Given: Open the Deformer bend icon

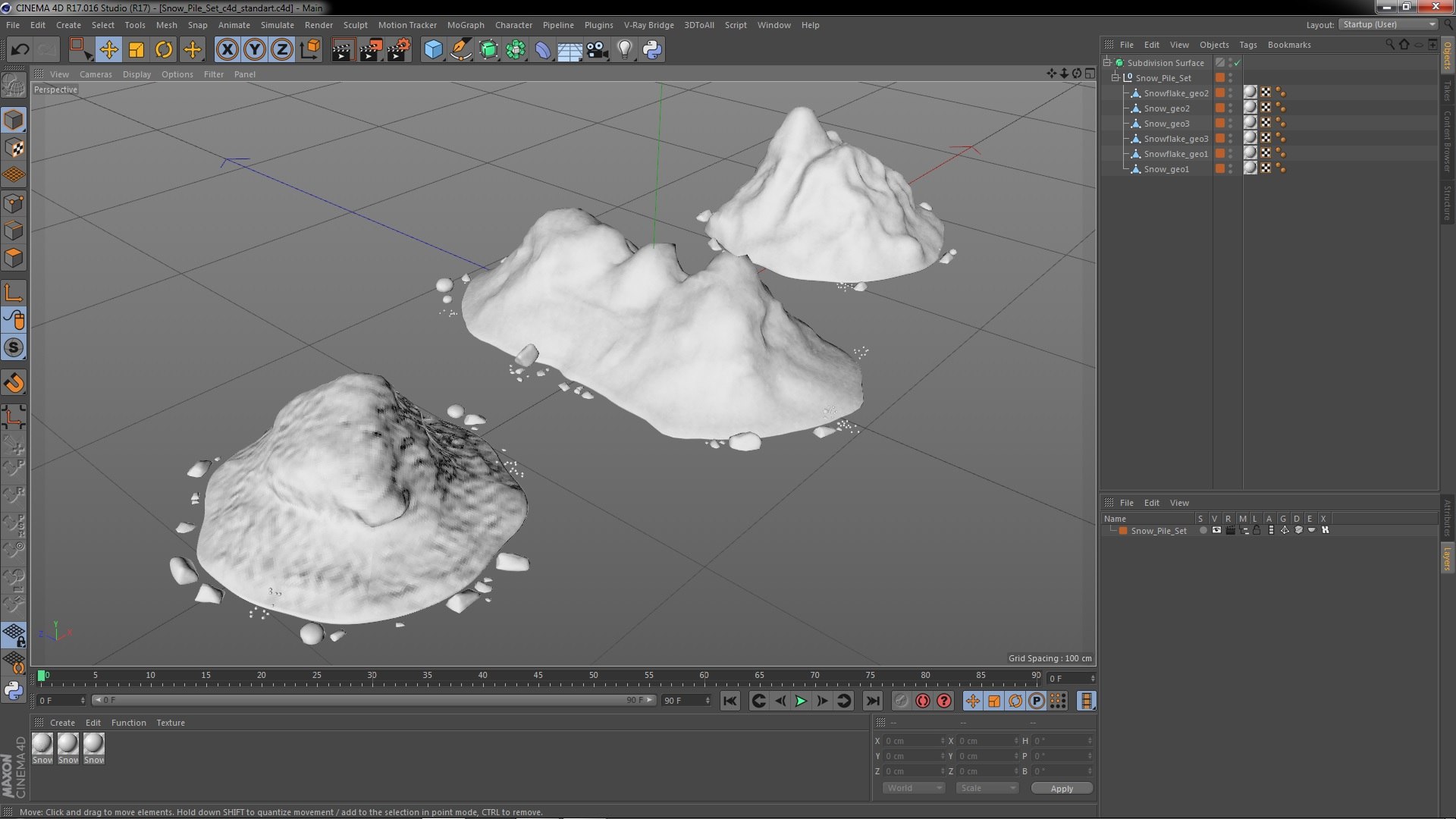Looking at the screenshot, I should 543,50.
